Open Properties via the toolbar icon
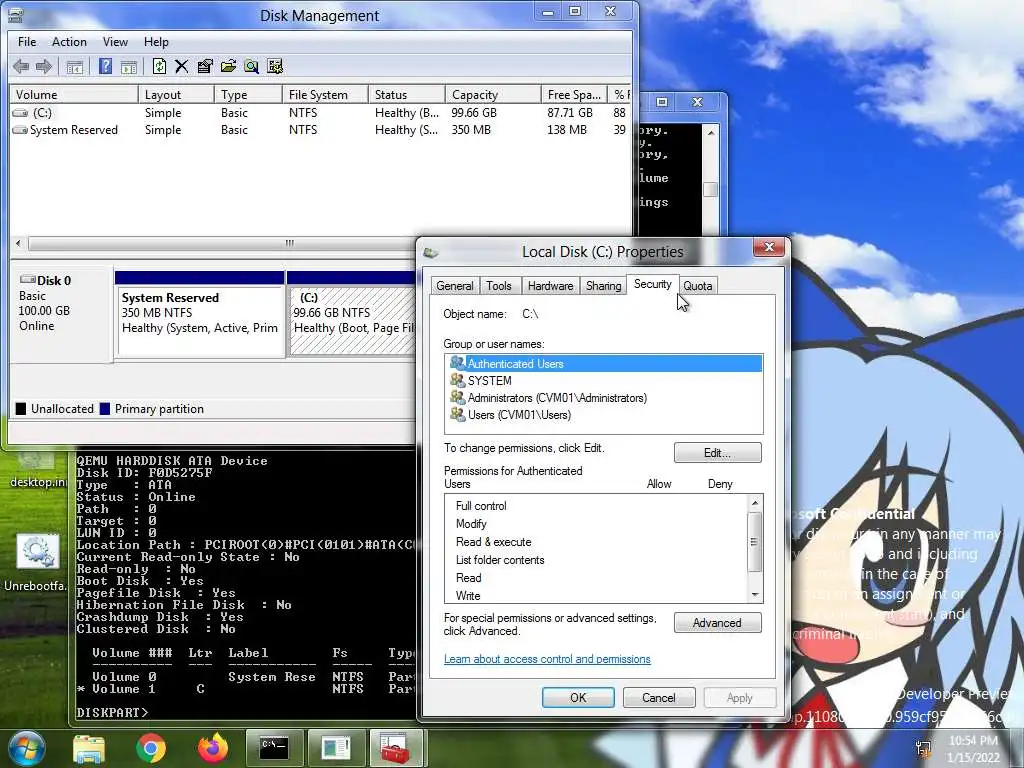The width and height of the screenshot is (1024, 768). tap(204, 66)
